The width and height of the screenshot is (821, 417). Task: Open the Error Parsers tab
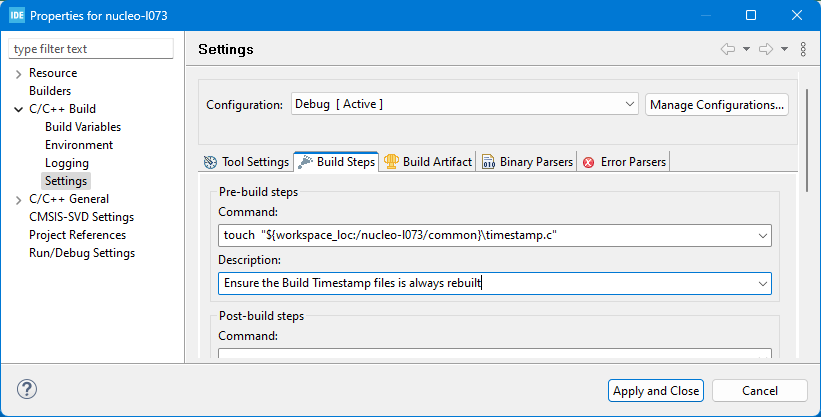pos(624,162)
